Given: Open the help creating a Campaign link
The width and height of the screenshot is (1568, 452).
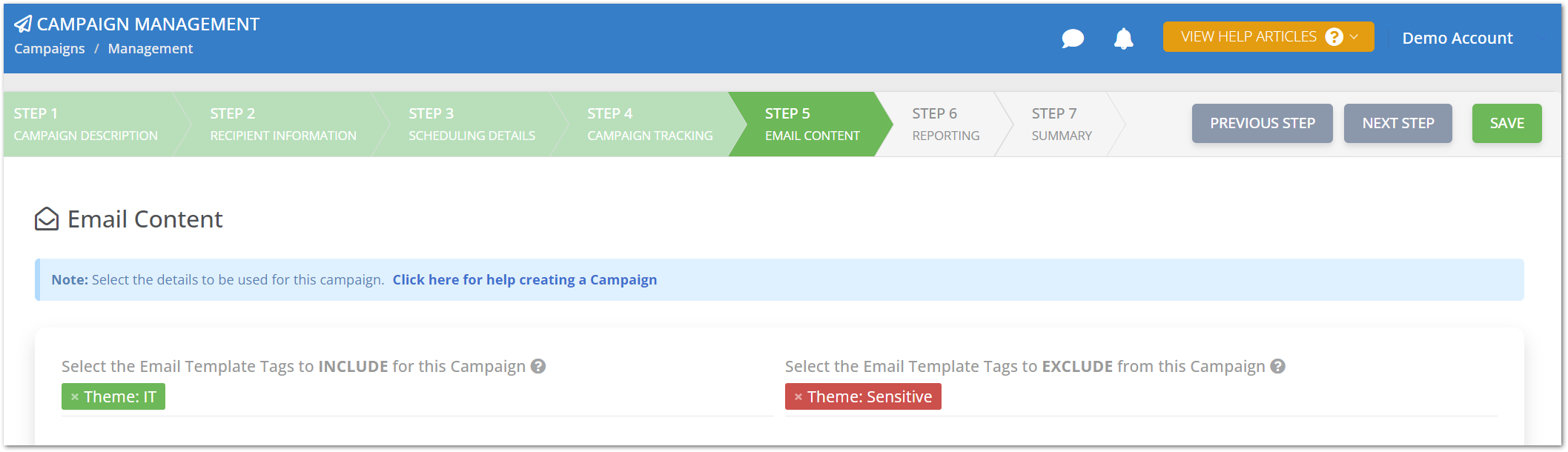Looking at the screenshot, I should 524,280.
